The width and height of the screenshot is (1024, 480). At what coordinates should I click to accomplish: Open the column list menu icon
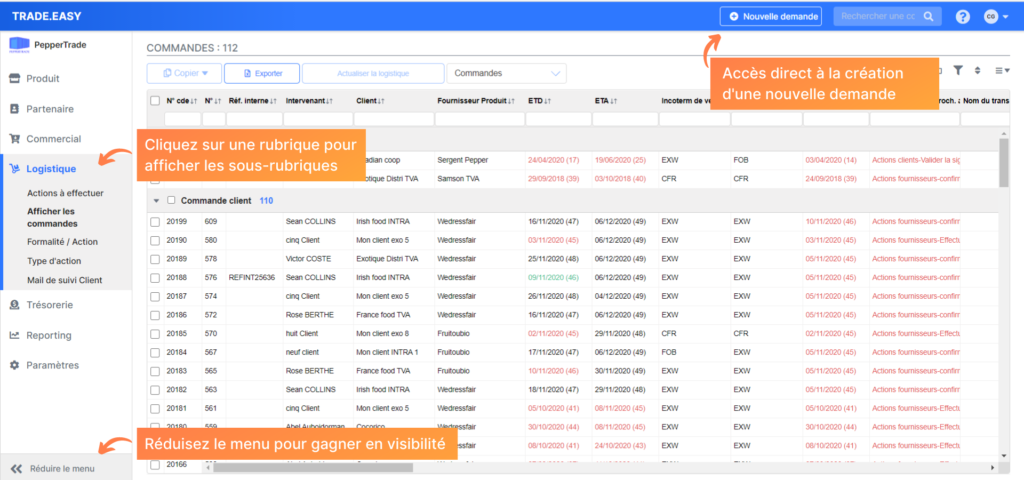pos(1002,71)
